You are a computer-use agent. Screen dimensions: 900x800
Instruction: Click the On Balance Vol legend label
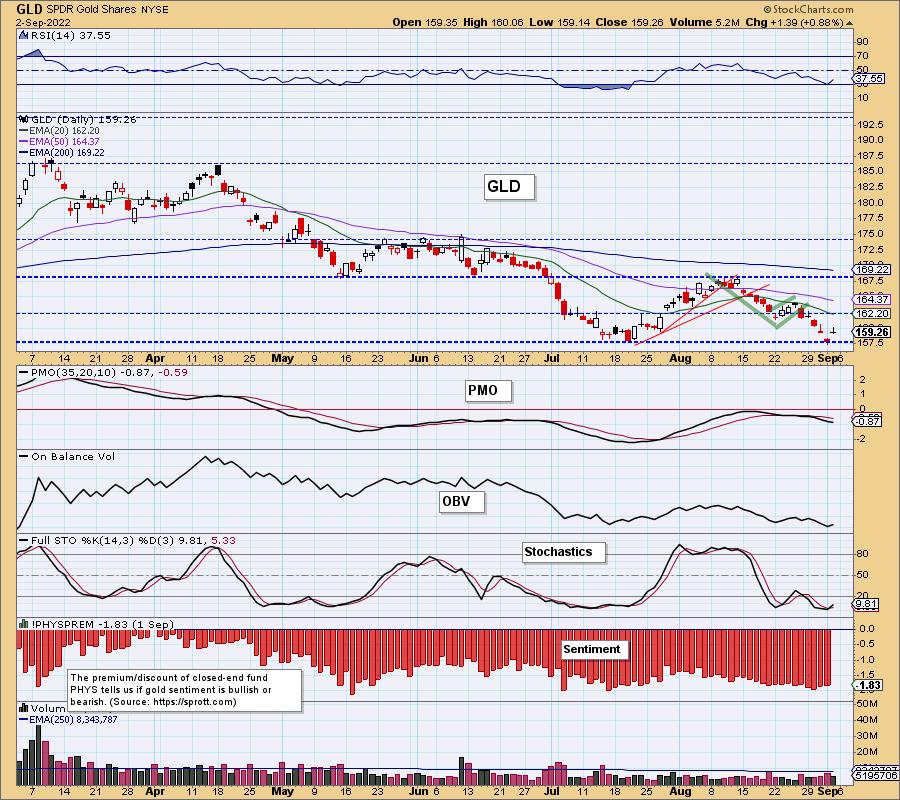click(x=73, y=457)
